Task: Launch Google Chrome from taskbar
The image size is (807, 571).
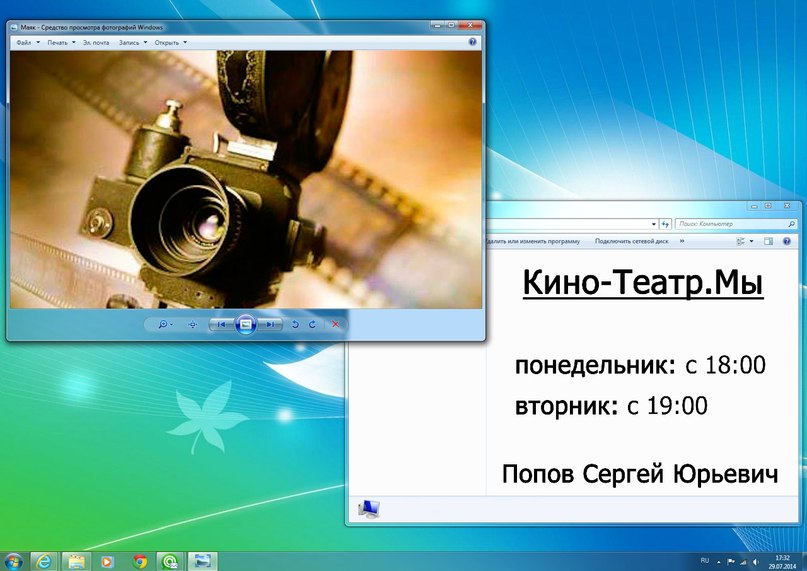Action: point(139,561)
